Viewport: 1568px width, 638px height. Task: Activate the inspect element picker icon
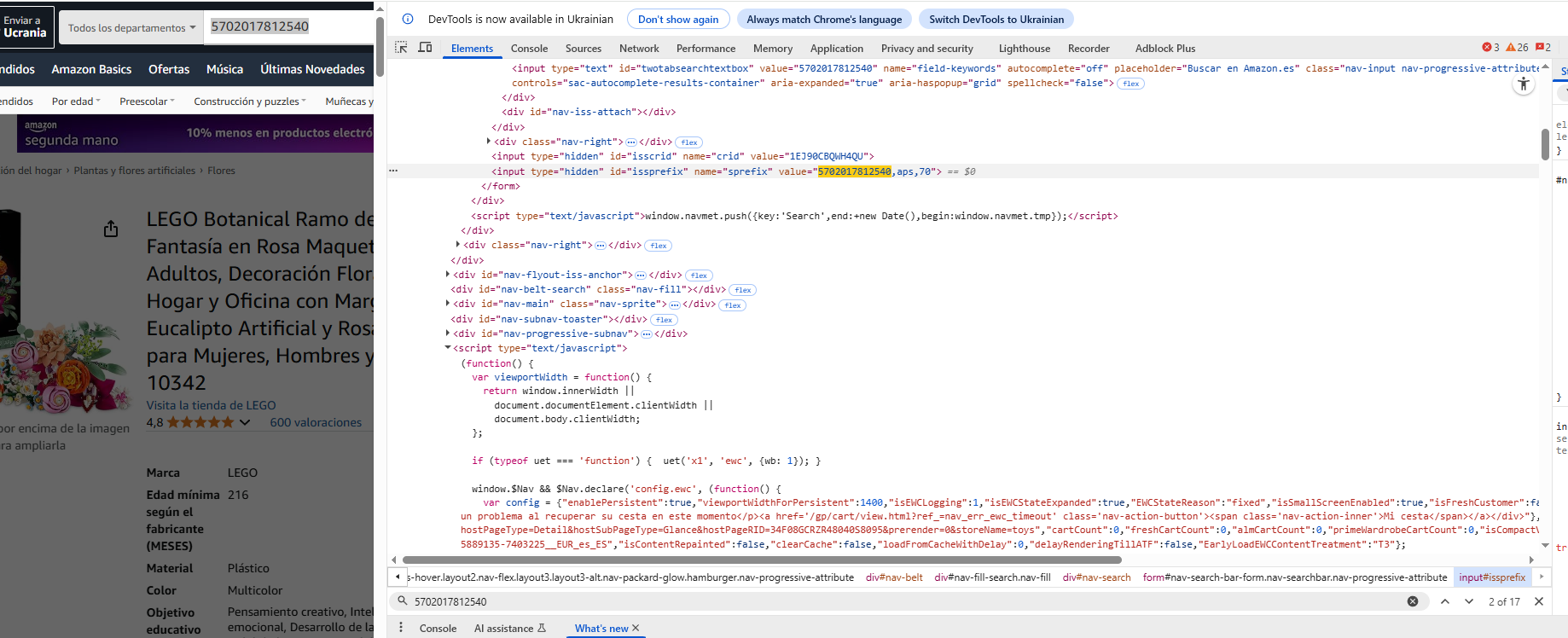click(401, 48)
